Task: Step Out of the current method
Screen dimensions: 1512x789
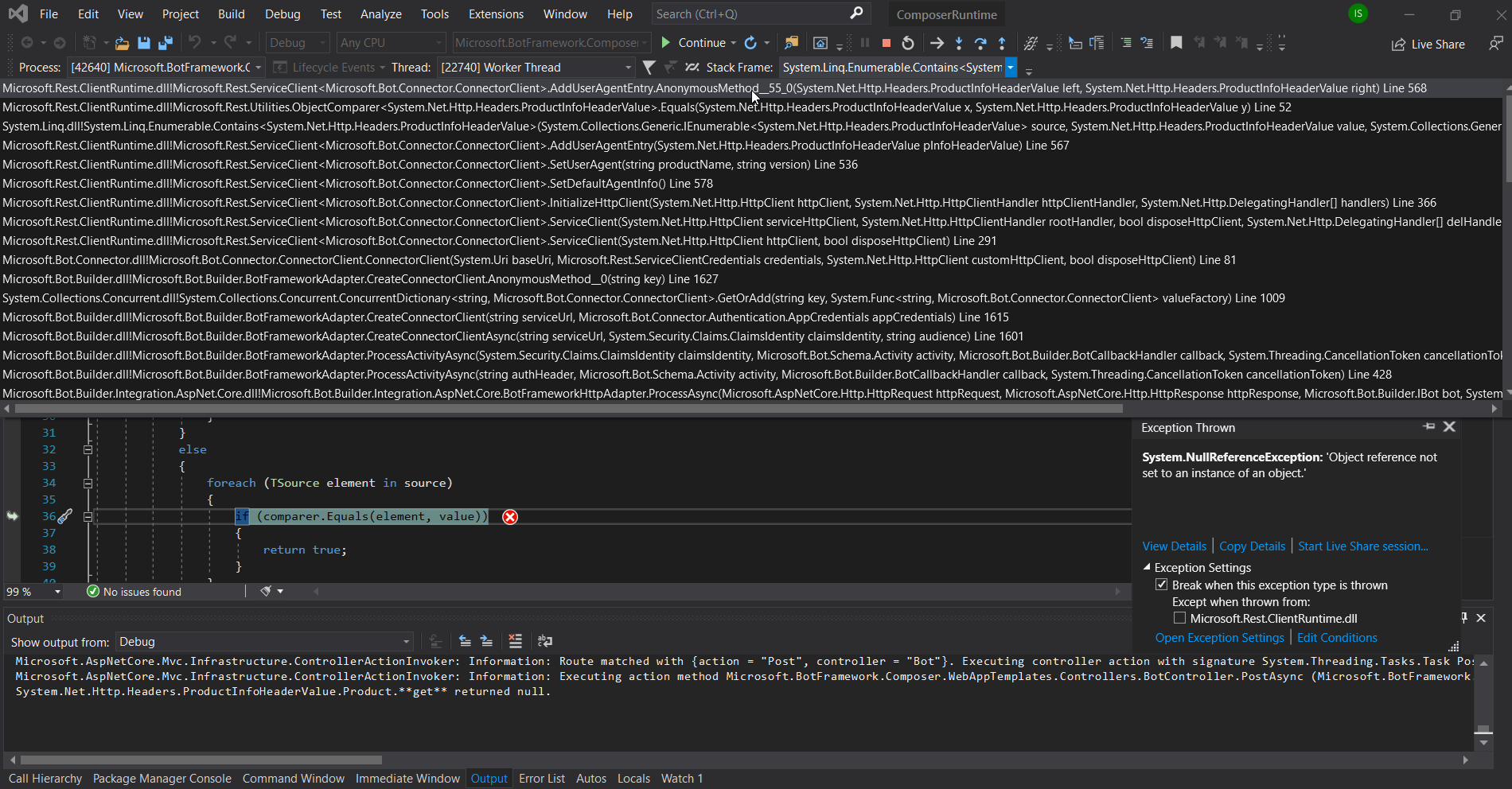Action: pyautogui.click(x=1003, y=43)
